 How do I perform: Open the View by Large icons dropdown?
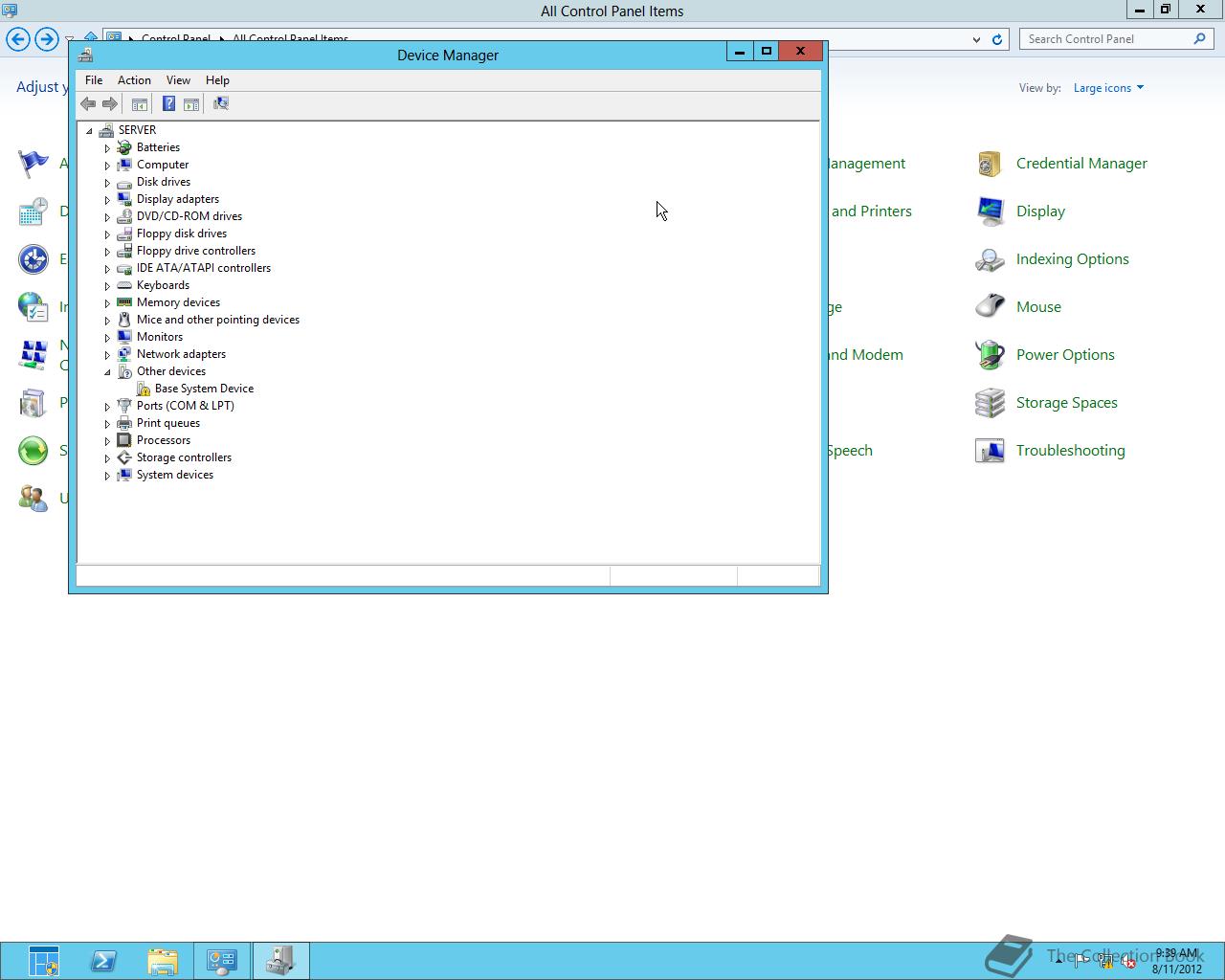pyautogui.click(x=1108, y=88)
